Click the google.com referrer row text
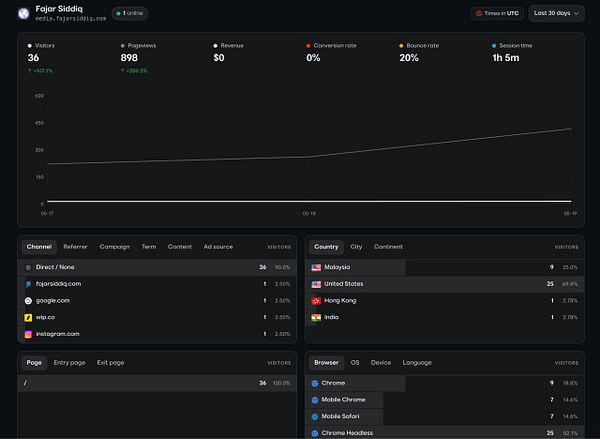600x439 pixels. click(53, 301)
